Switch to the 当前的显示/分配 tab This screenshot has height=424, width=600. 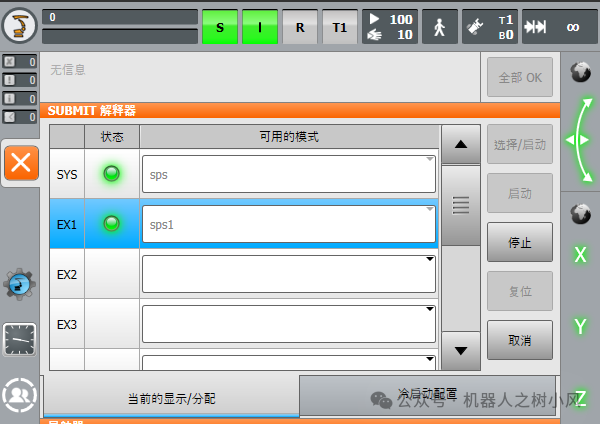tap(171, 398)
